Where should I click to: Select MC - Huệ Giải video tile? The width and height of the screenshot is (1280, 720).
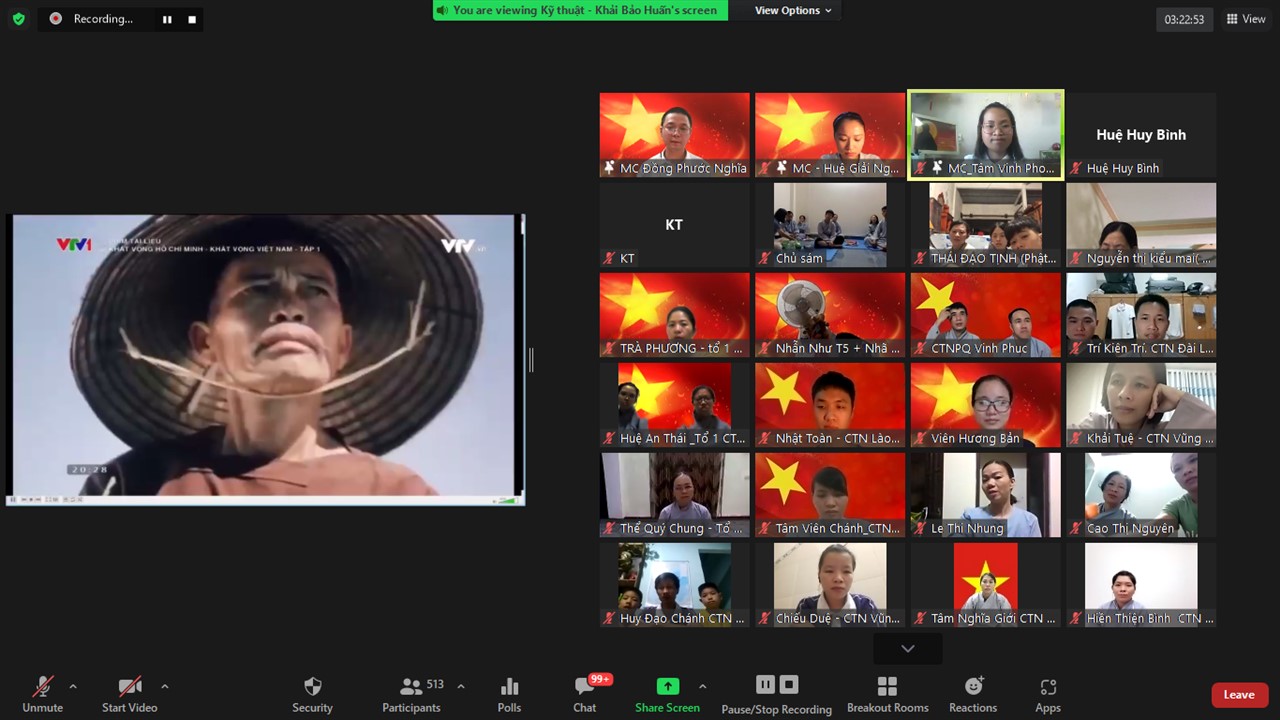click(x=830, y=135)
